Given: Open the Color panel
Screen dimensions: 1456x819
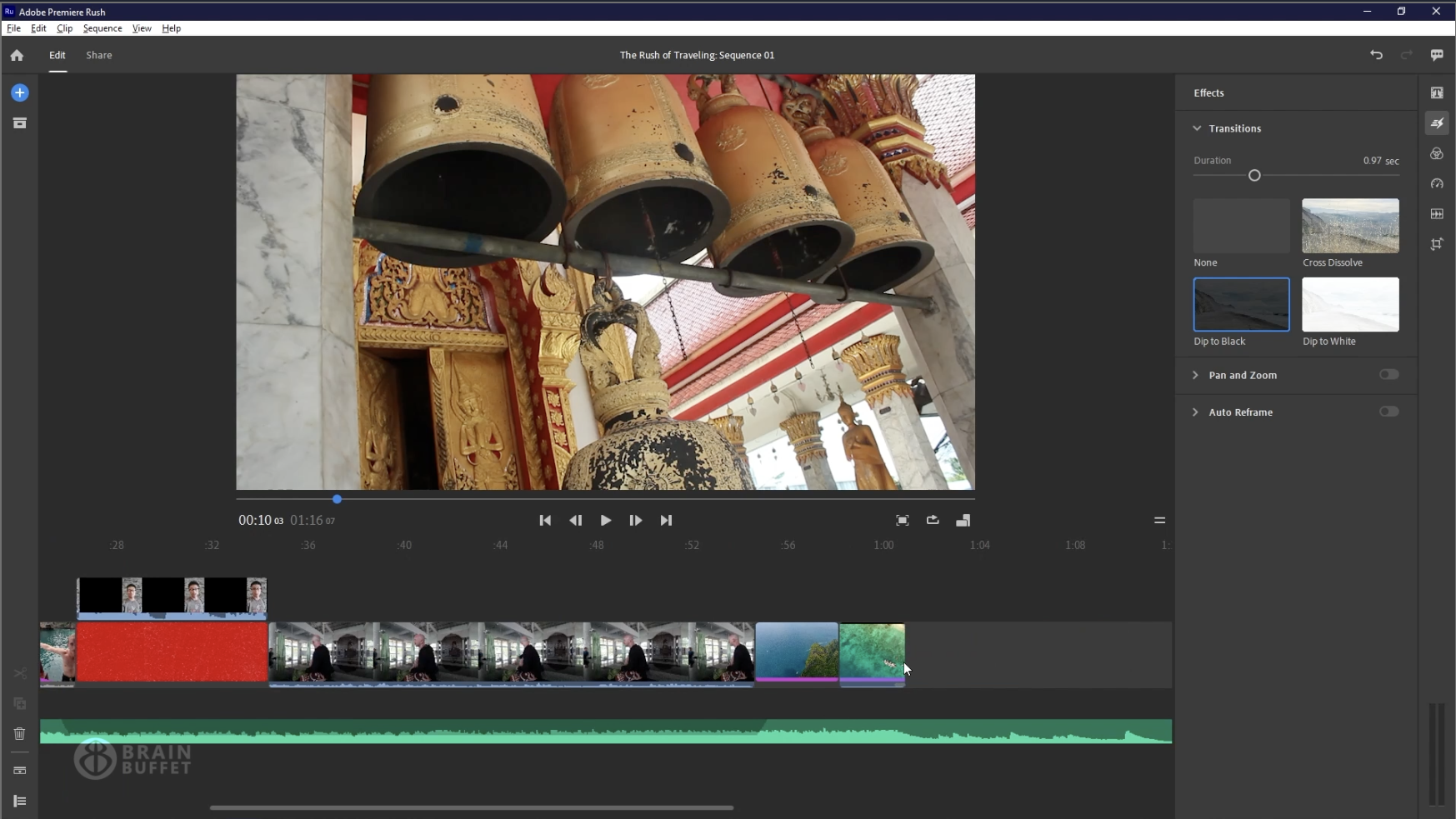Looking at the screenshot, I should click(1438, 153).
